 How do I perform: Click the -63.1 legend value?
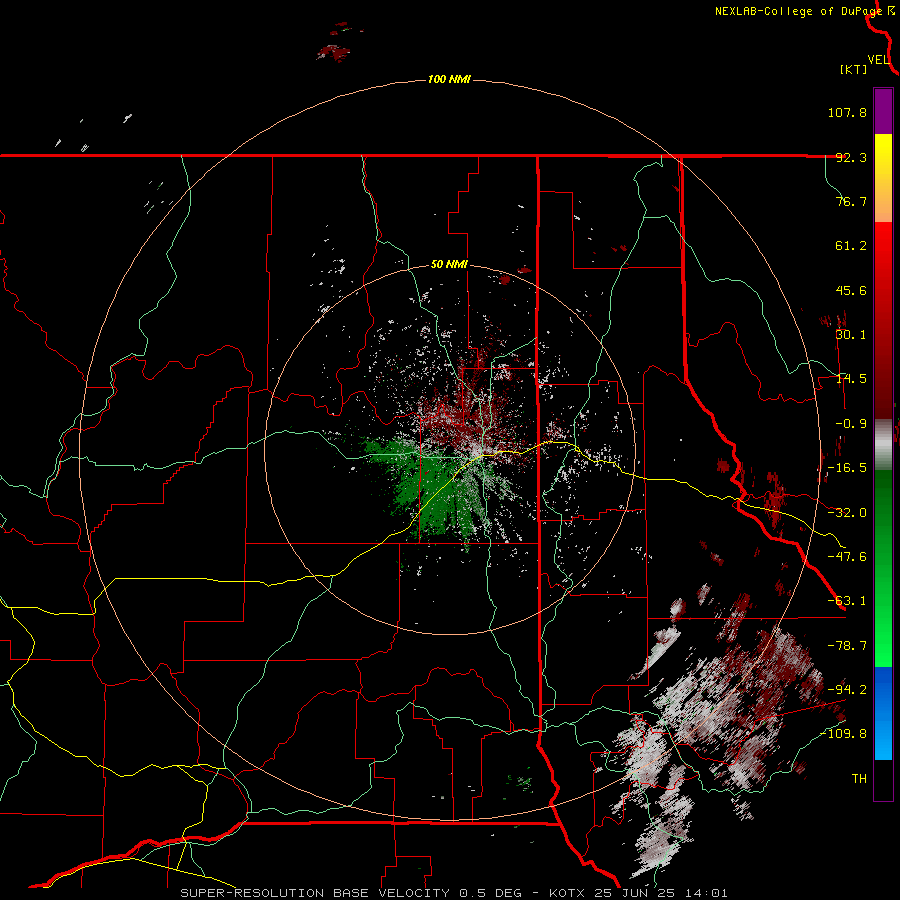pyautogui.click(x=847, y=601)
